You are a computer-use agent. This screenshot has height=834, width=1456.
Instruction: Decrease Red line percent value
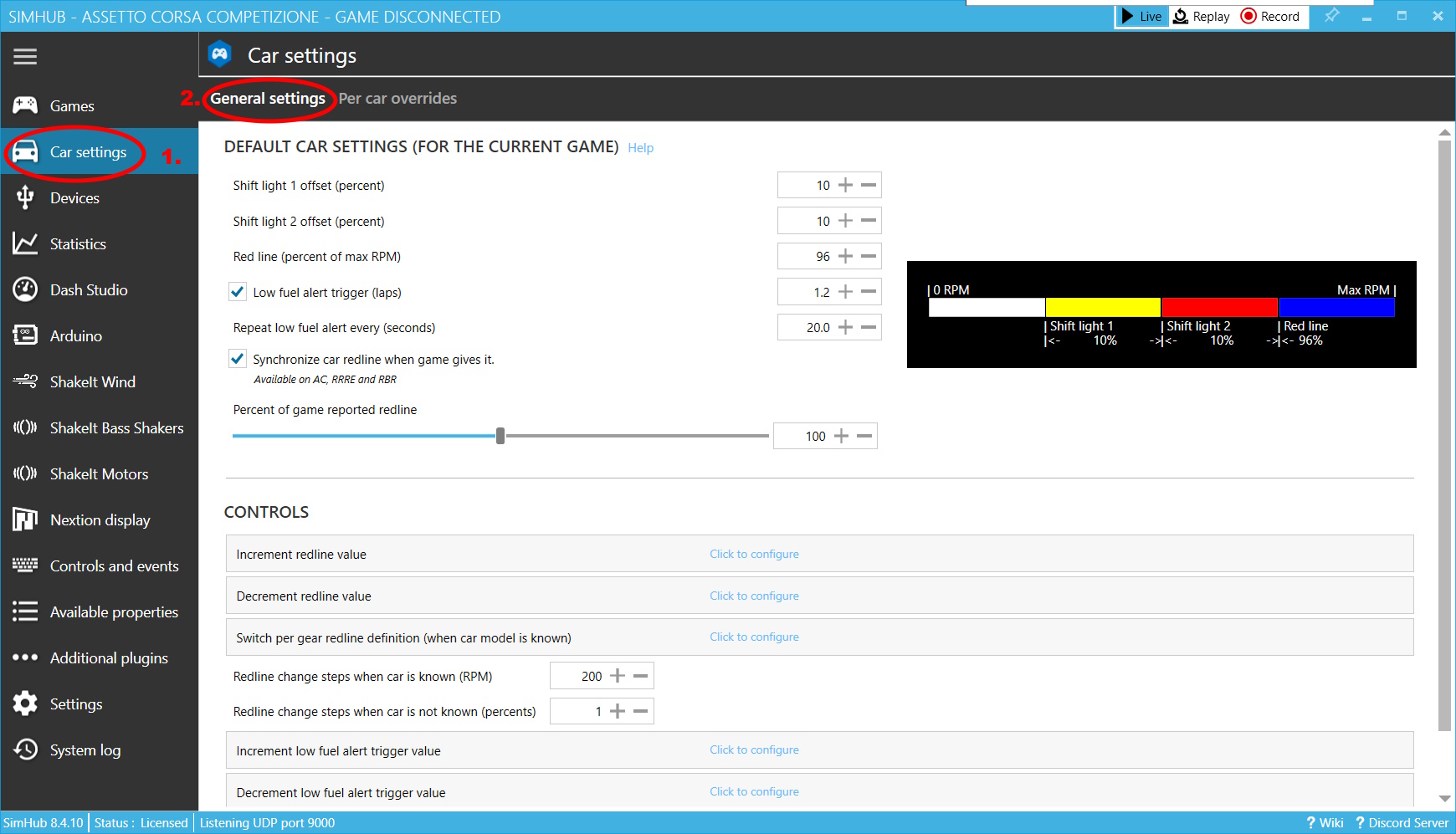[869, 256]
